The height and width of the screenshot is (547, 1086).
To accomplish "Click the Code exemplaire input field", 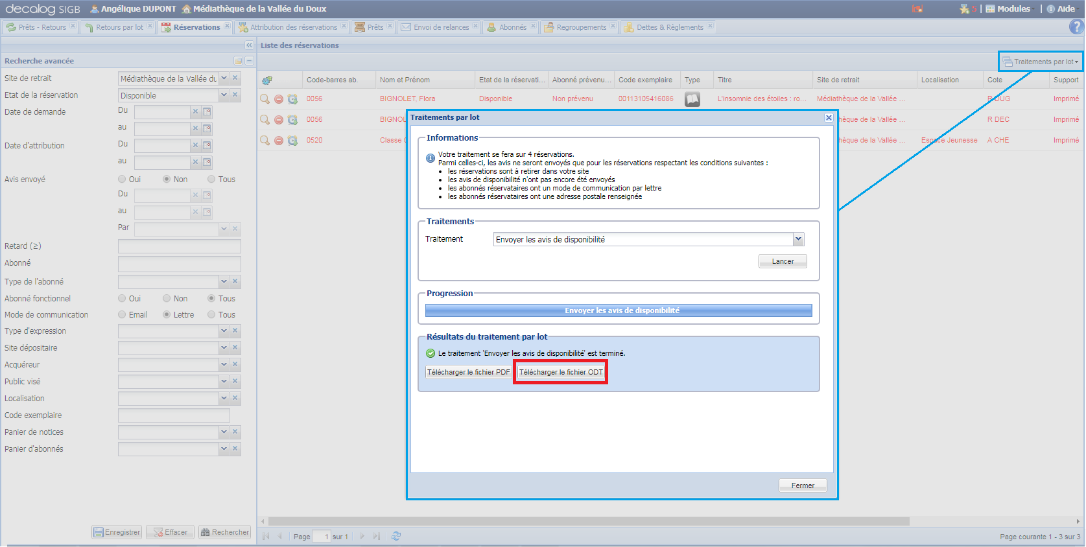I will [x=173, y=415].
